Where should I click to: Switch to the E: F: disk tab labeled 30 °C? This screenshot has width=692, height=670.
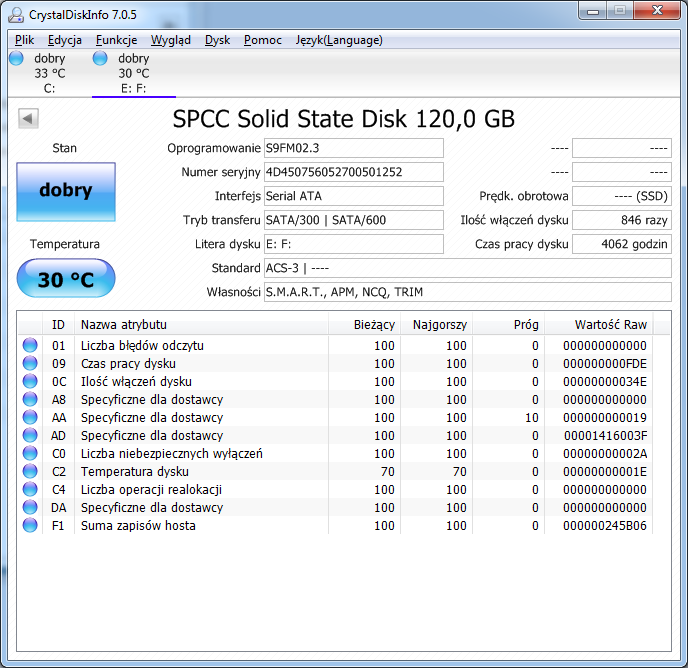134,73
